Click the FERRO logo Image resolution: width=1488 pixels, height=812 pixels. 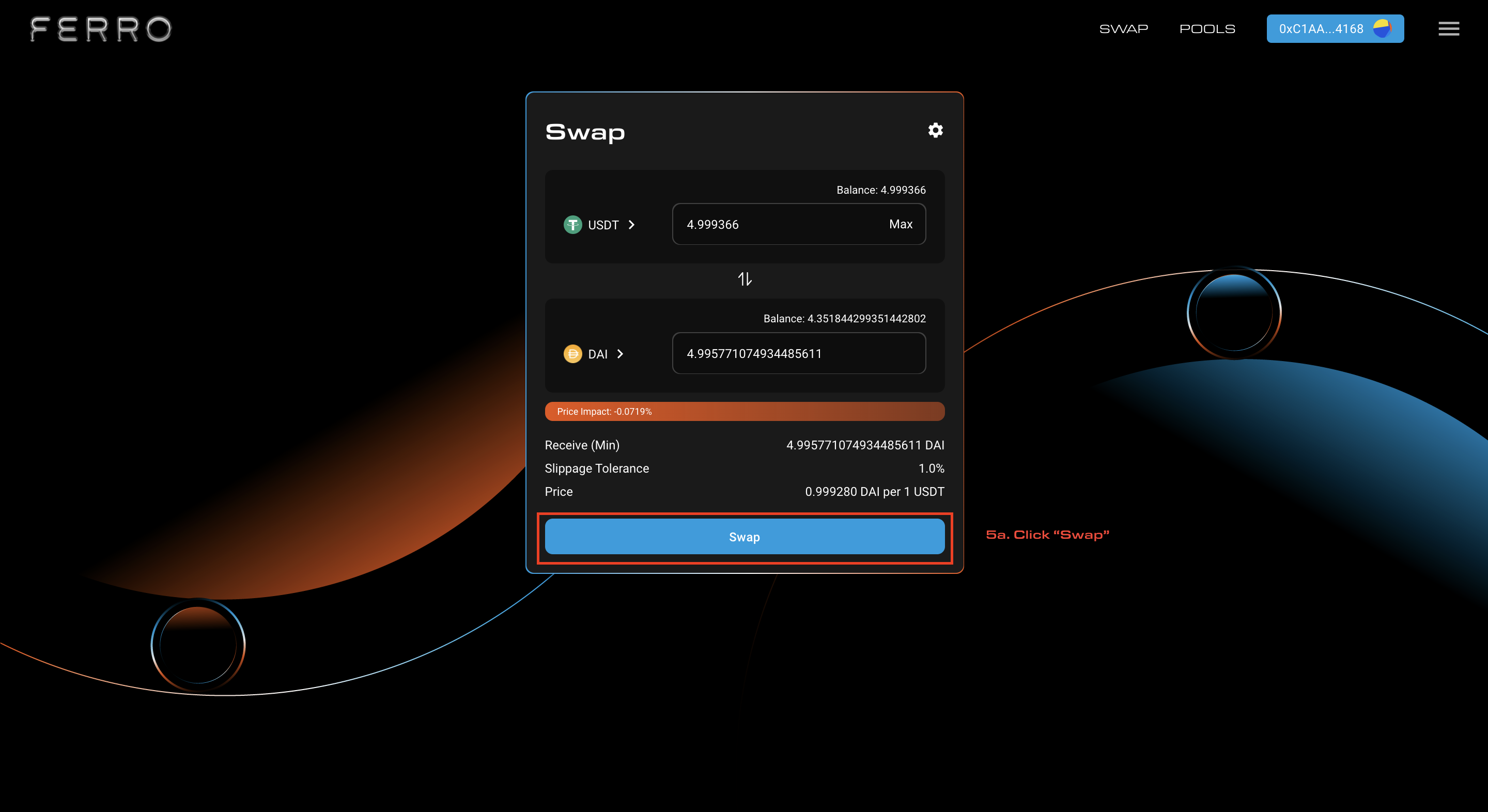tap(101, 29)
